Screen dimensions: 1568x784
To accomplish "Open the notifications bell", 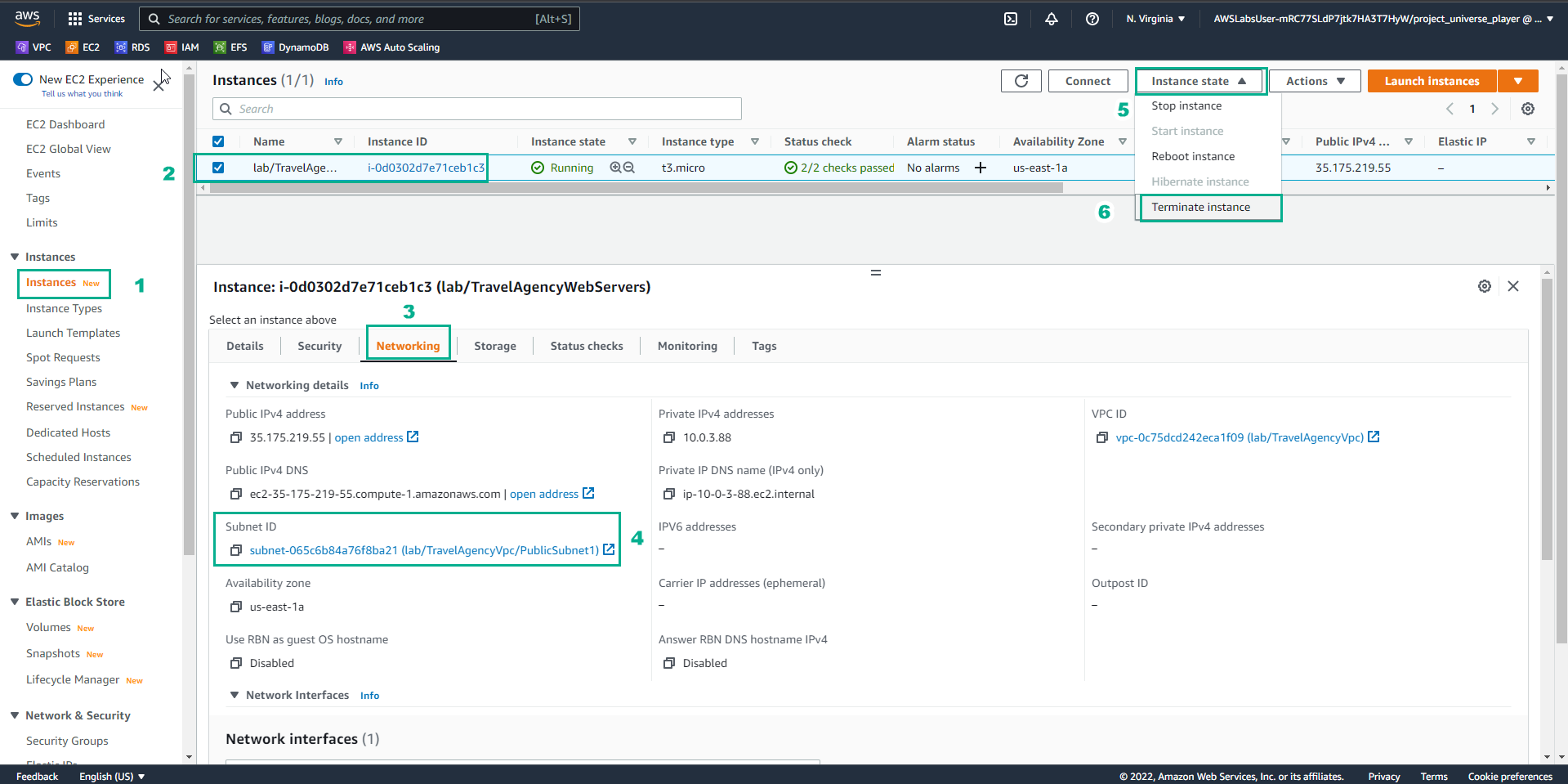I will 1052,19.
